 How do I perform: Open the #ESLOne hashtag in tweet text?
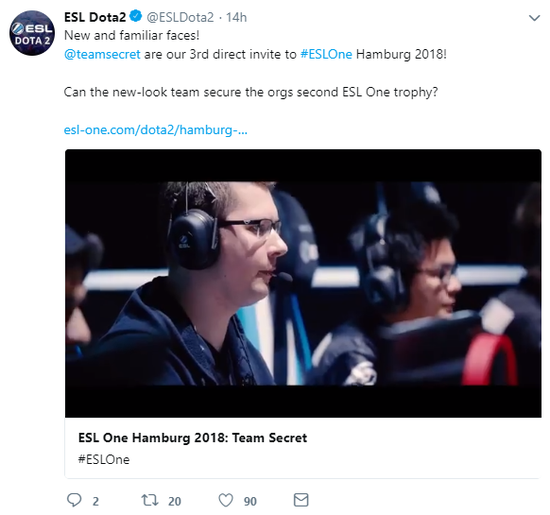pyautogui.click(x=326, y=54)
